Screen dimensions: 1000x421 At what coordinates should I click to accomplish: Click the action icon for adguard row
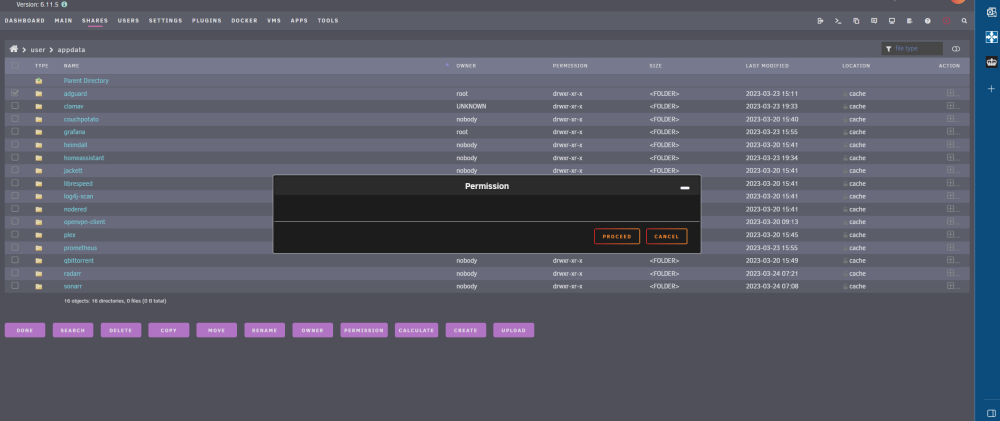coord(953,93)
